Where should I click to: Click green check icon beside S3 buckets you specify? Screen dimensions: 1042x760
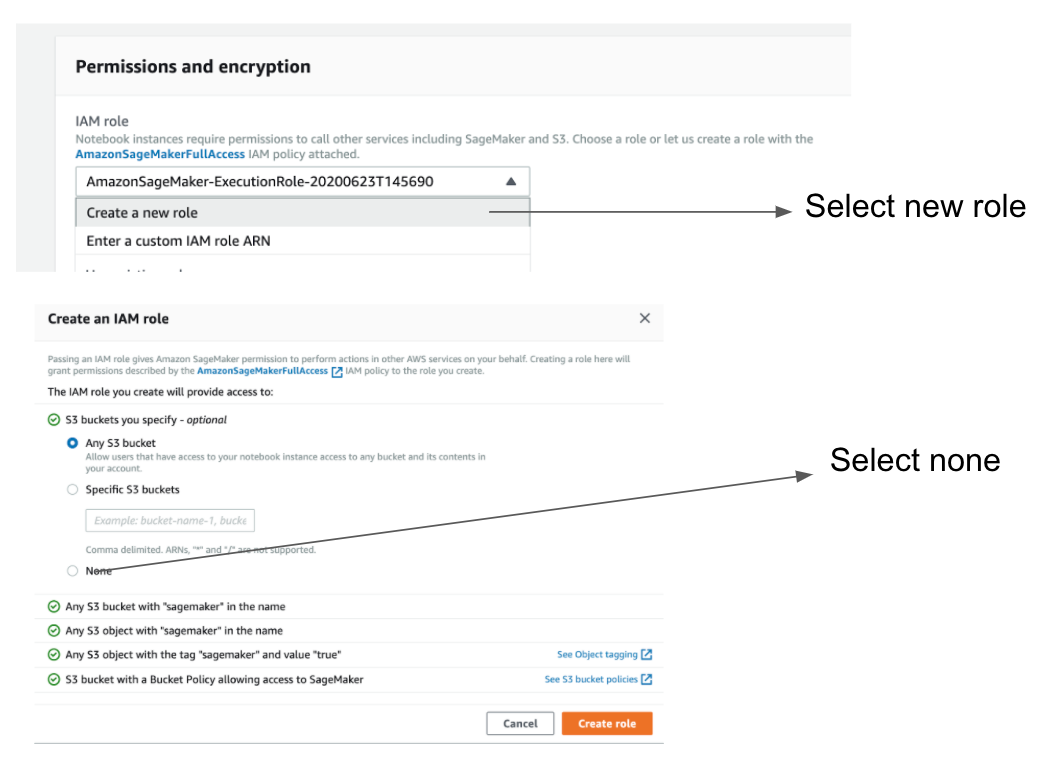pos(54,420)
